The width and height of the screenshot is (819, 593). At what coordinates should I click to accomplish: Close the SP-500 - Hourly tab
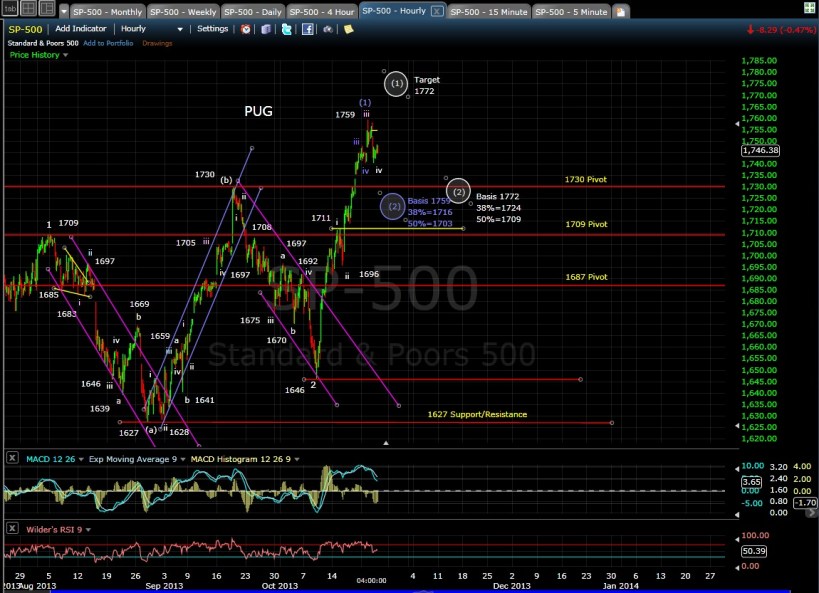click(437, 11)
